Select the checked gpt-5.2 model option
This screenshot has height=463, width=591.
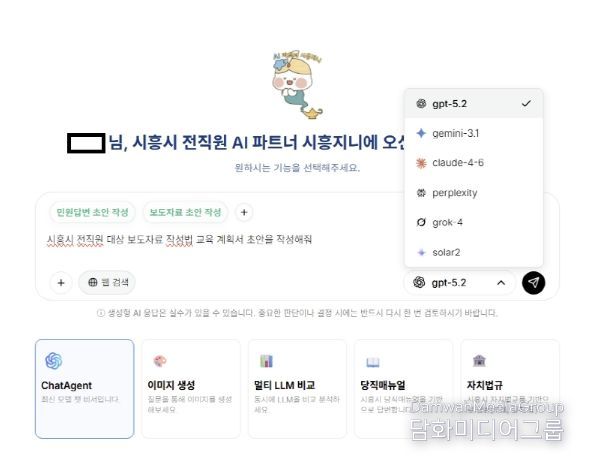pos(473,104)
